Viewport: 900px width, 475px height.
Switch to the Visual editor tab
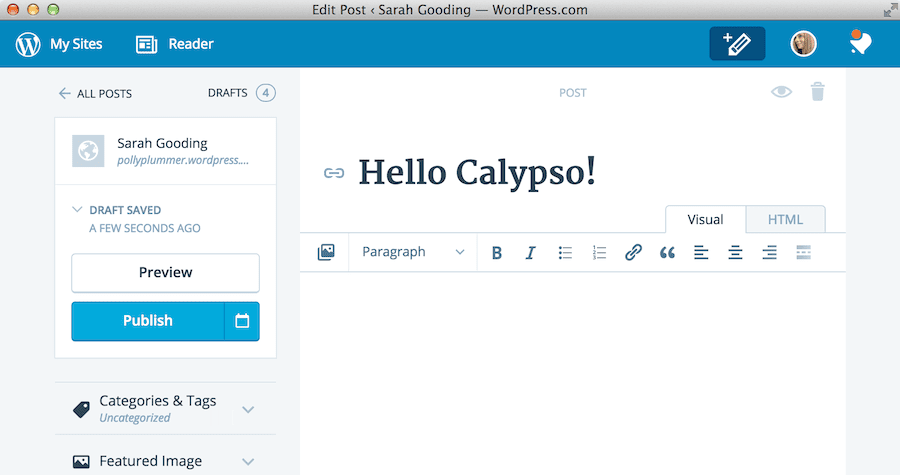[x=705, y=220]
